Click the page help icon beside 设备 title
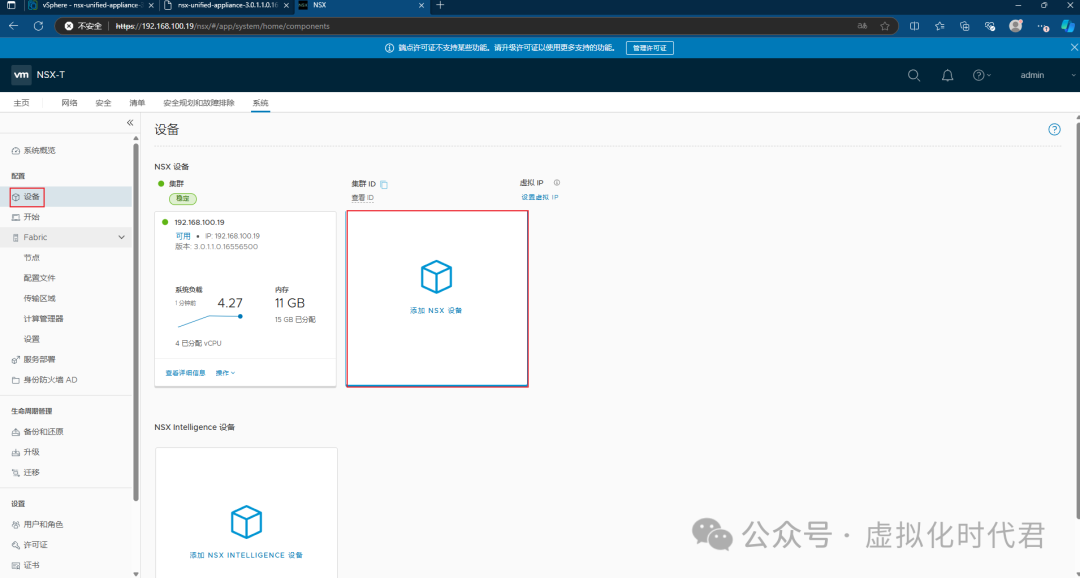Image resolution: width=1080 pixels, height=578 pixels. (x=1055, y=130)
